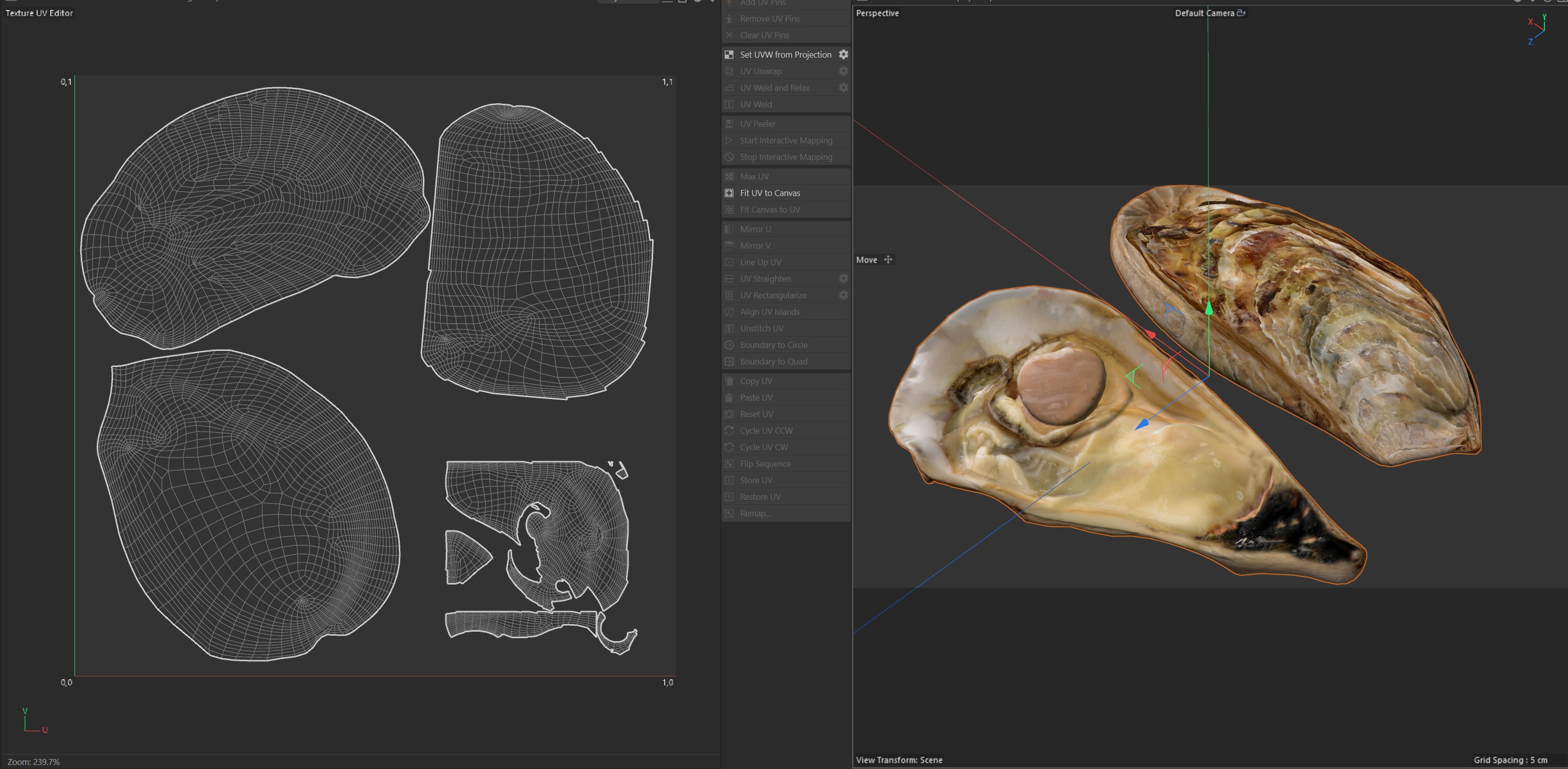
Task: Open UV Rectangularize options gear
Action: 843,295
